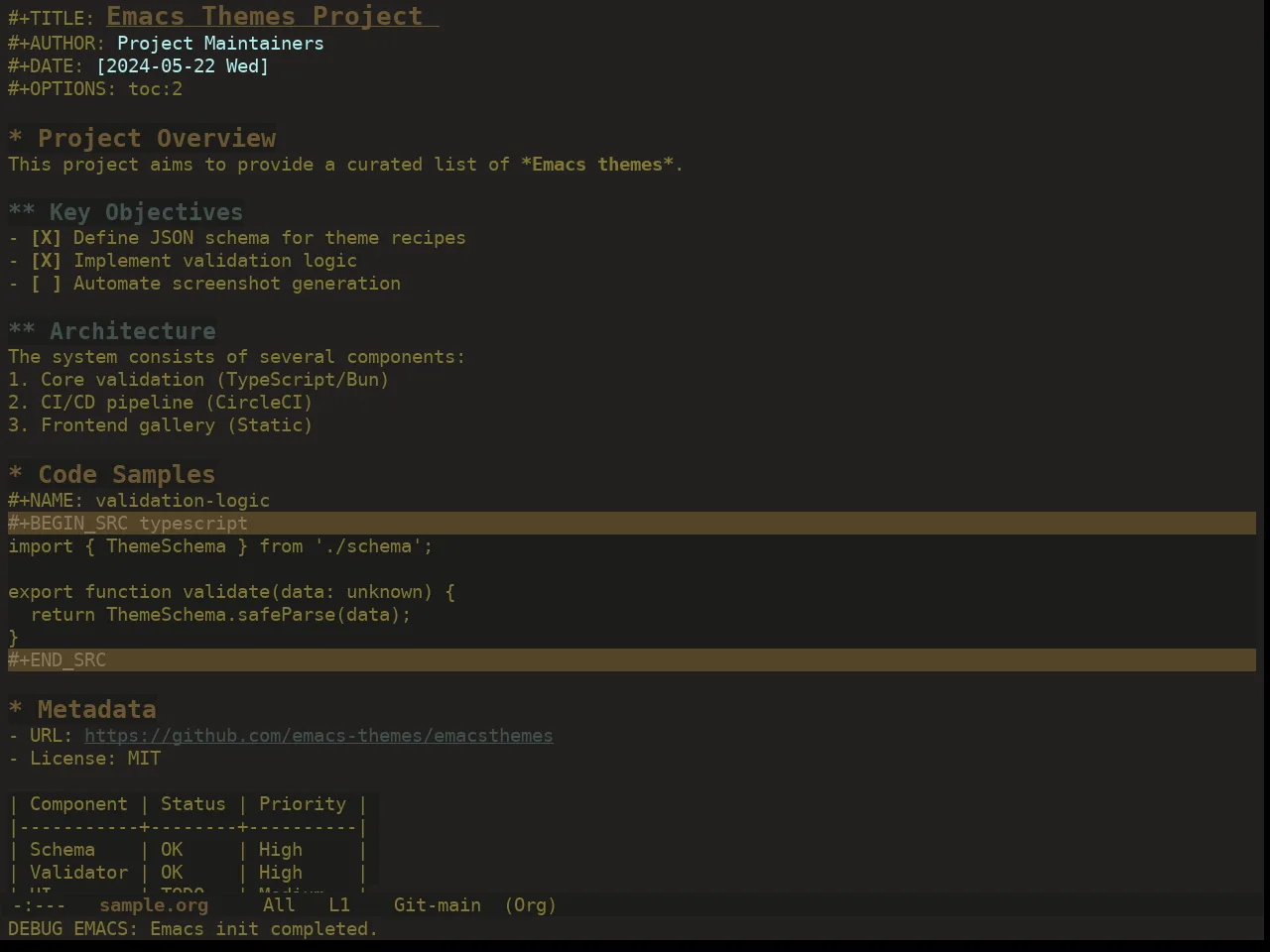Toggle the 'Implement validation logic' checkbox
Screen dimensions: 1270x952
(46, 261)
